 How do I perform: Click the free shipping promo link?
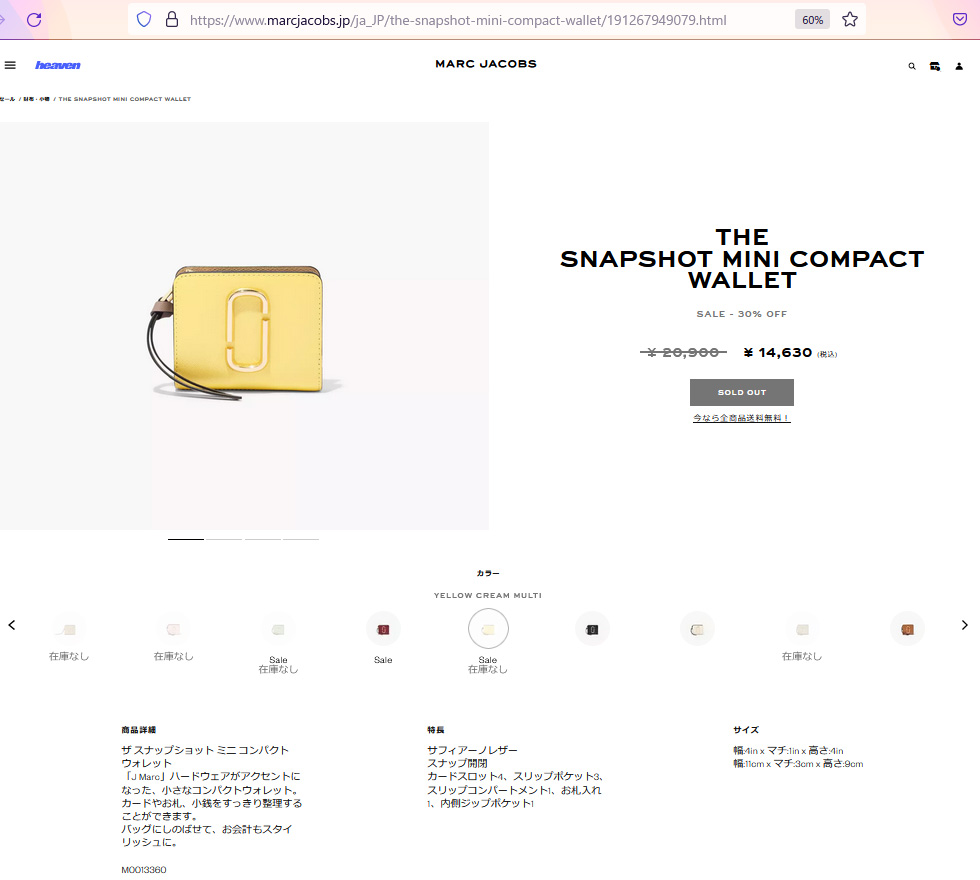(742, 418)
